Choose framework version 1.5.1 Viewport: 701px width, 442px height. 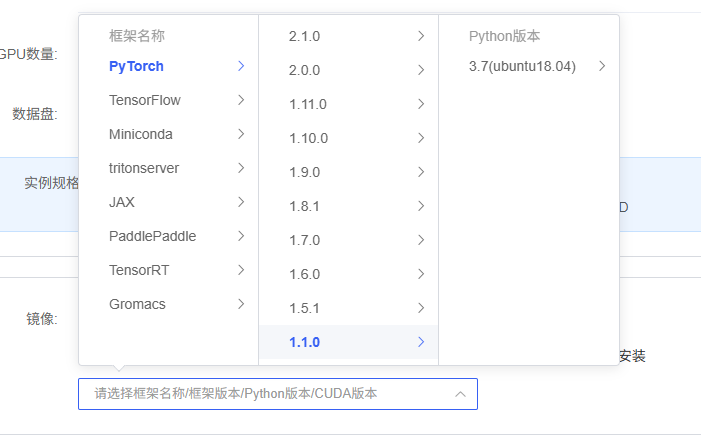348,308
